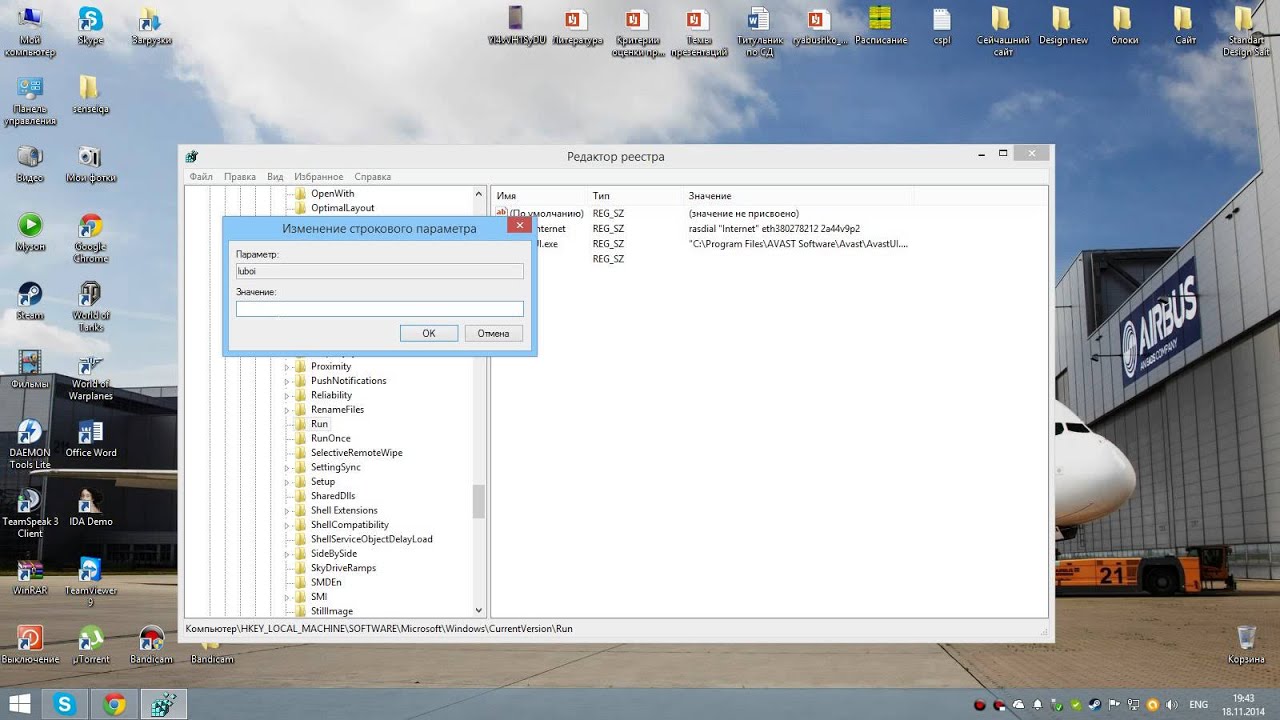Open the Музон desktop shortcut
This screenshot has width=1280, height=720.
(30, 232)
